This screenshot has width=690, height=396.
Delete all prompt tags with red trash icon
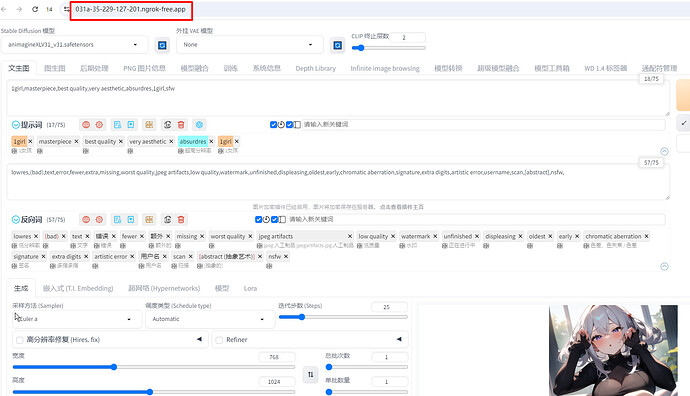181,125
